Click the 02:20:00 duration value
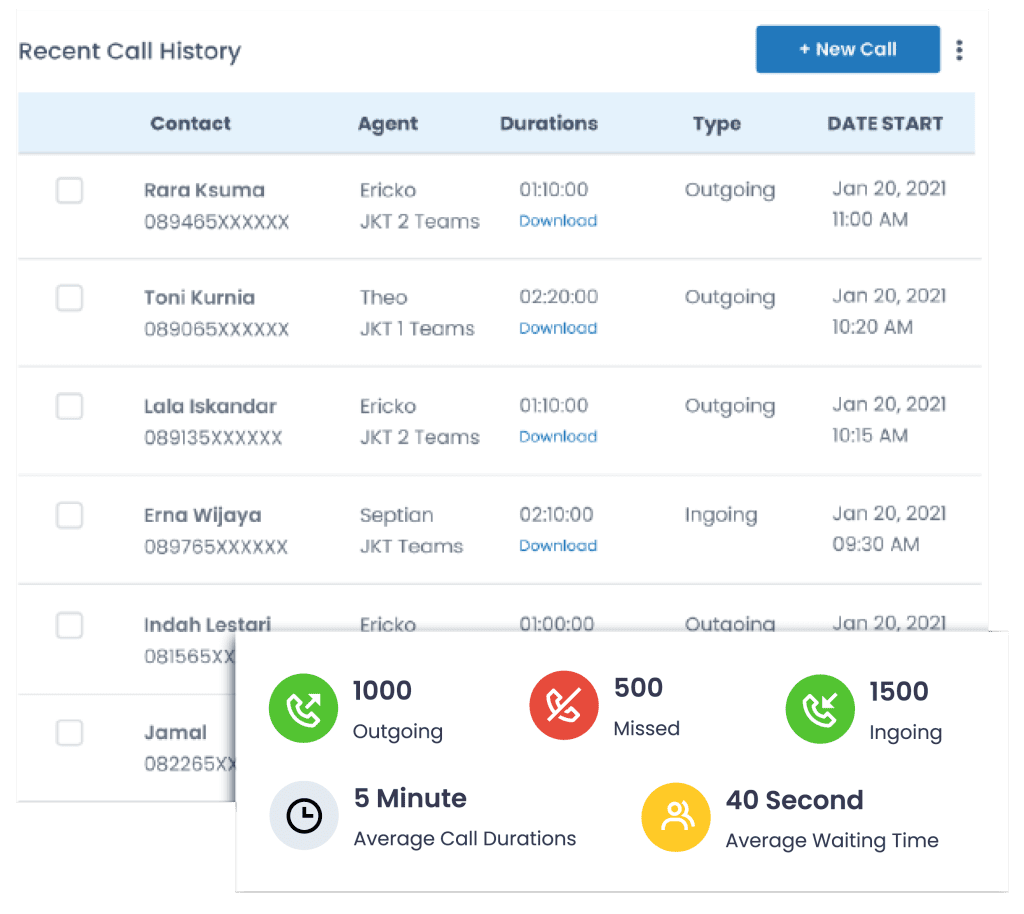 558,297
